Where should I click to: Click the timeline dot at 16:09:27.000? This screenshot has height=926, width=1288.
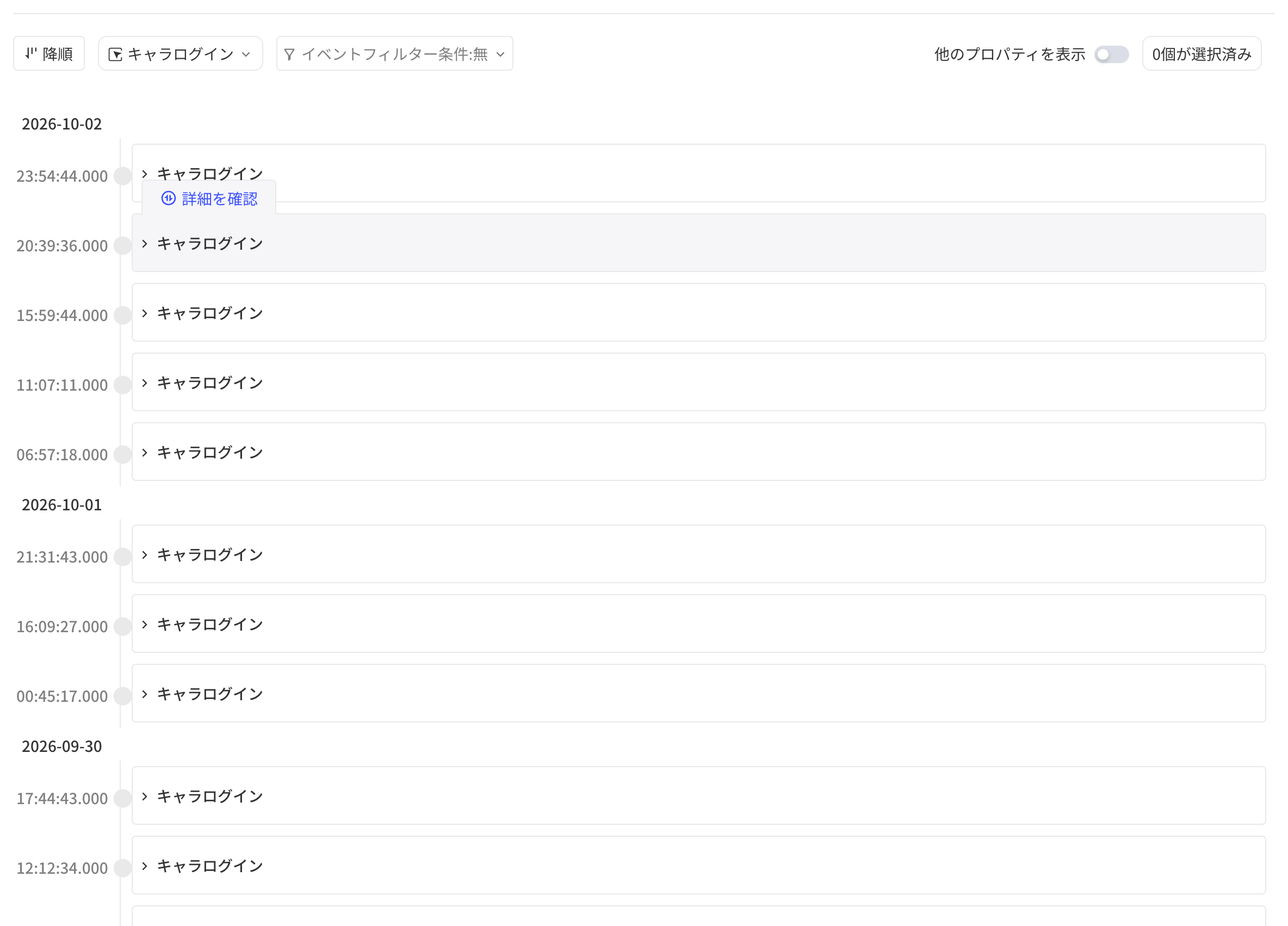123,627
